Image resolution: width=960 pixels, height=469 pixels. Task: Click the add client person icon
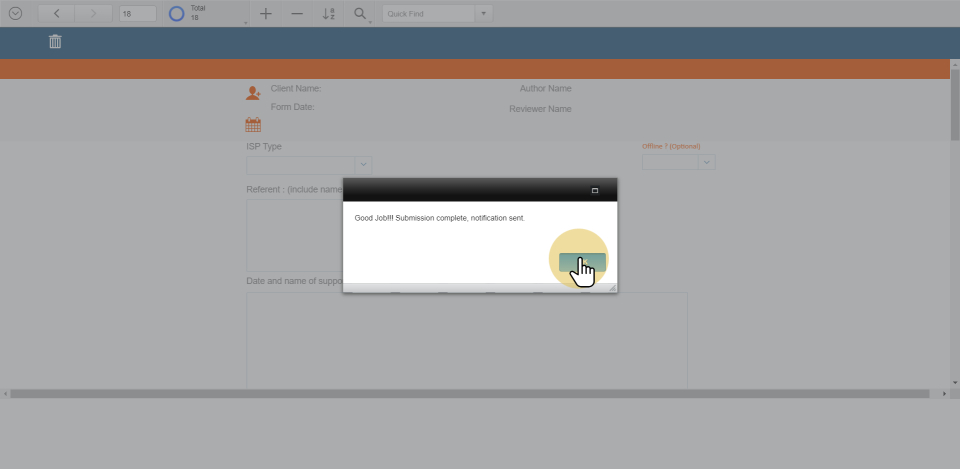tap(253, 93)
